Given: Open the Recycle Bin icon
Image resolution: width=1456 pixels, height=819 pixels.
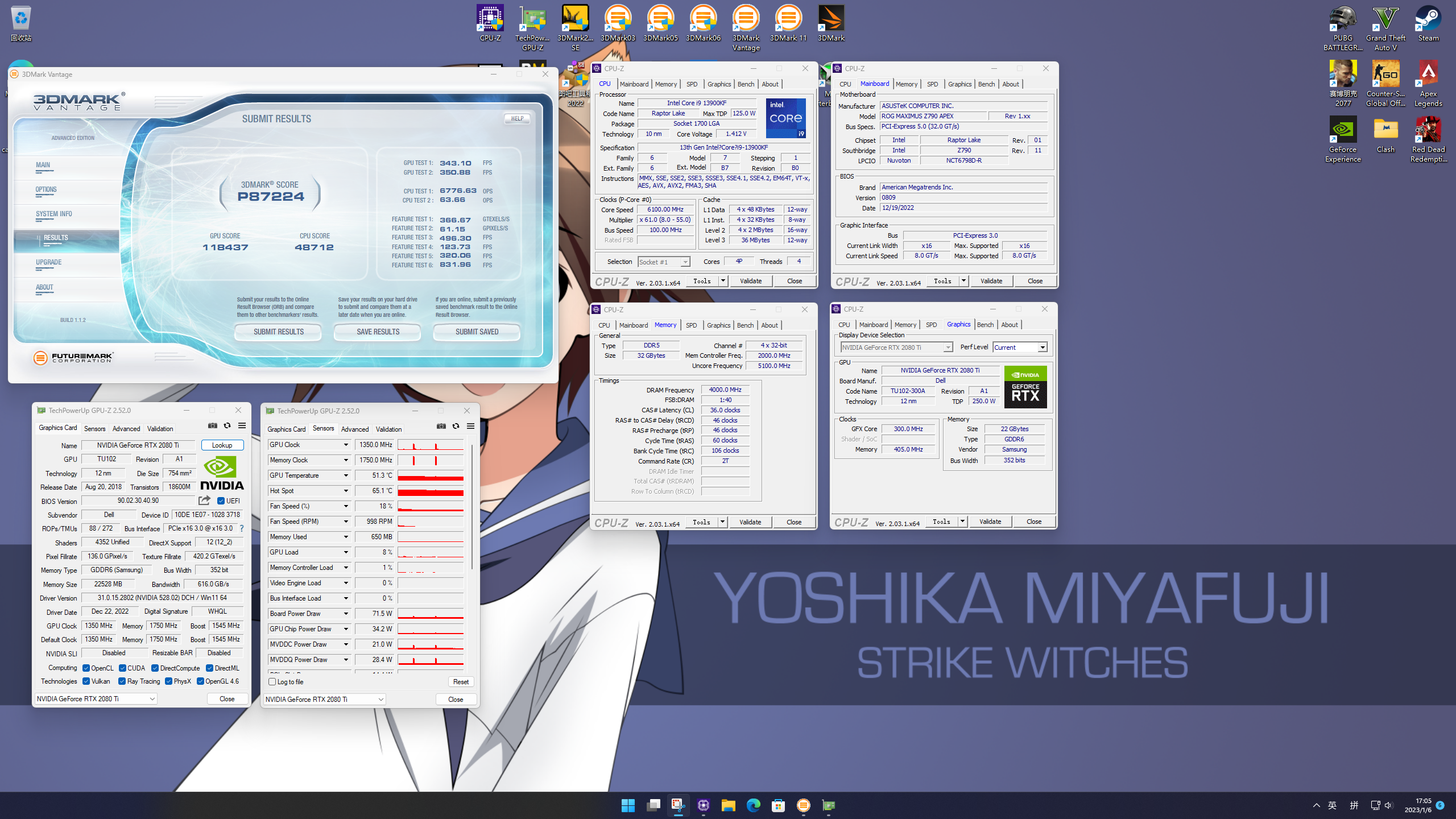Looking at the screenshot, I should [x=21, y=24].
